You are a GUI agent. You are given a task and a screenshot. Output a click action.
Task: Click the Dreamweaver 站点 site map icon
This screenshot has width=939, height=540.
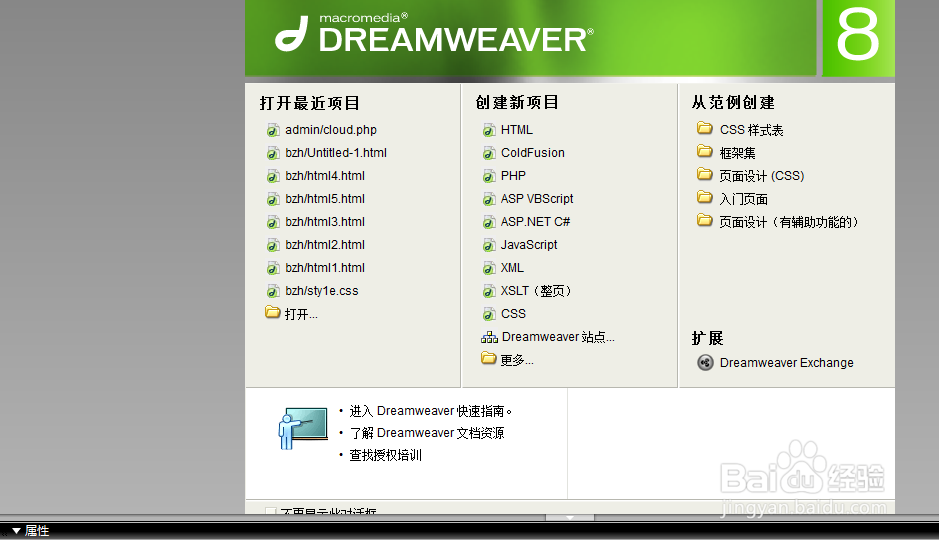(x=489, y=337)
